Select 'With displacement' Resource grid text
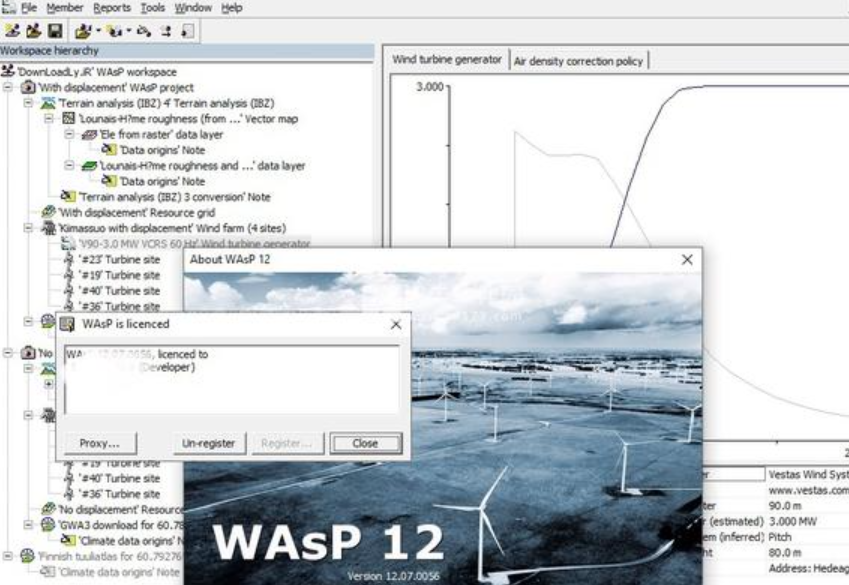This screenshot has height=585, width=849. 136,213
